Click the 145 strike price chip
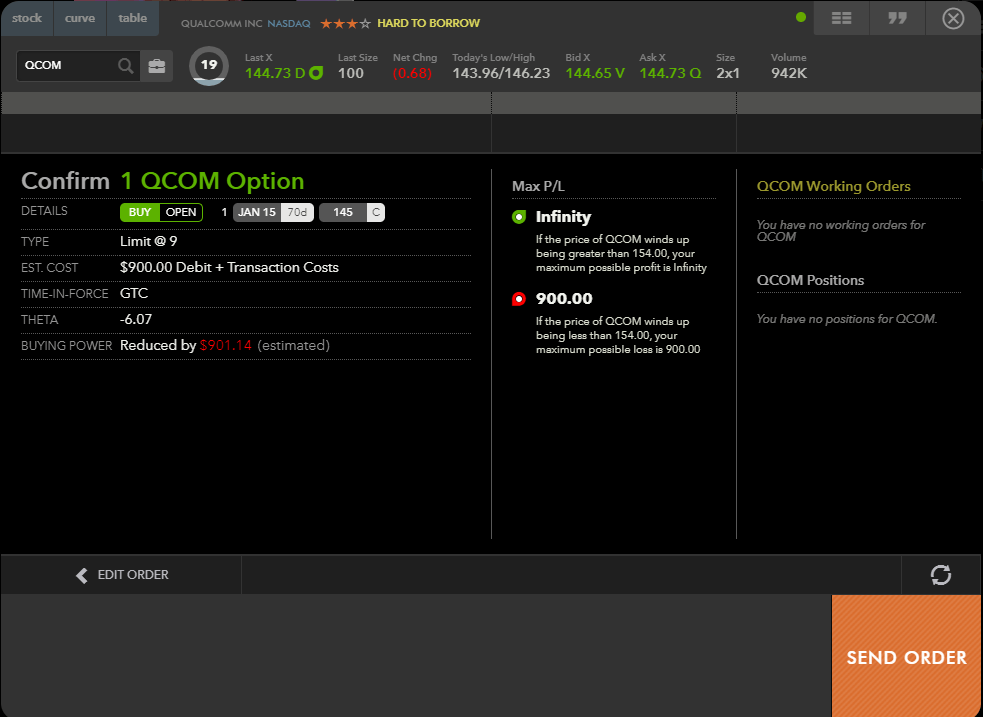This screenshot has width=983, height=717. tap(343, 212)
